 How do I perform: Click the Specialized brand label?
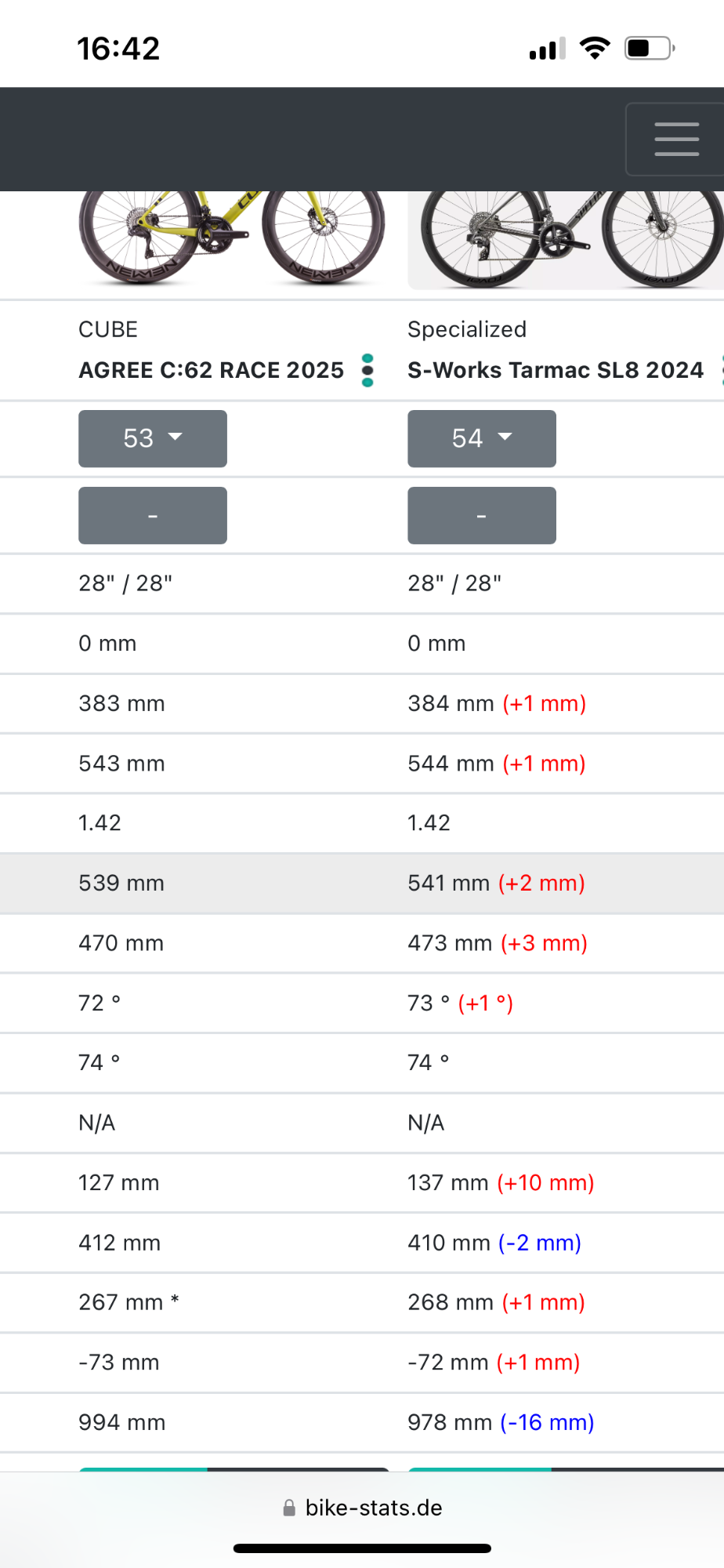tap(467, 329)
